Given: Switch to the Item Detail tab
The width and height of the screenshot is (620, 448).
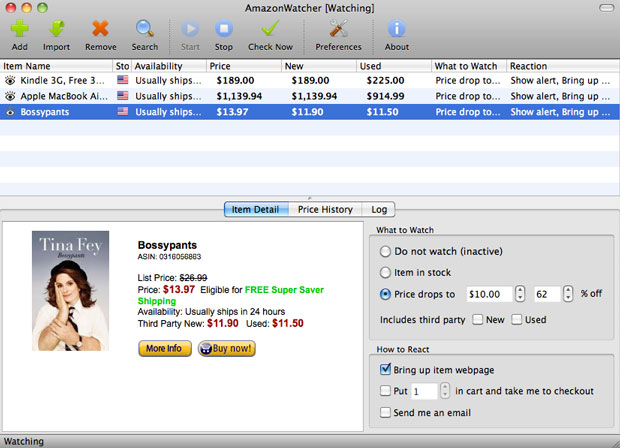Looking at the screenshot, I should (255, 210).
